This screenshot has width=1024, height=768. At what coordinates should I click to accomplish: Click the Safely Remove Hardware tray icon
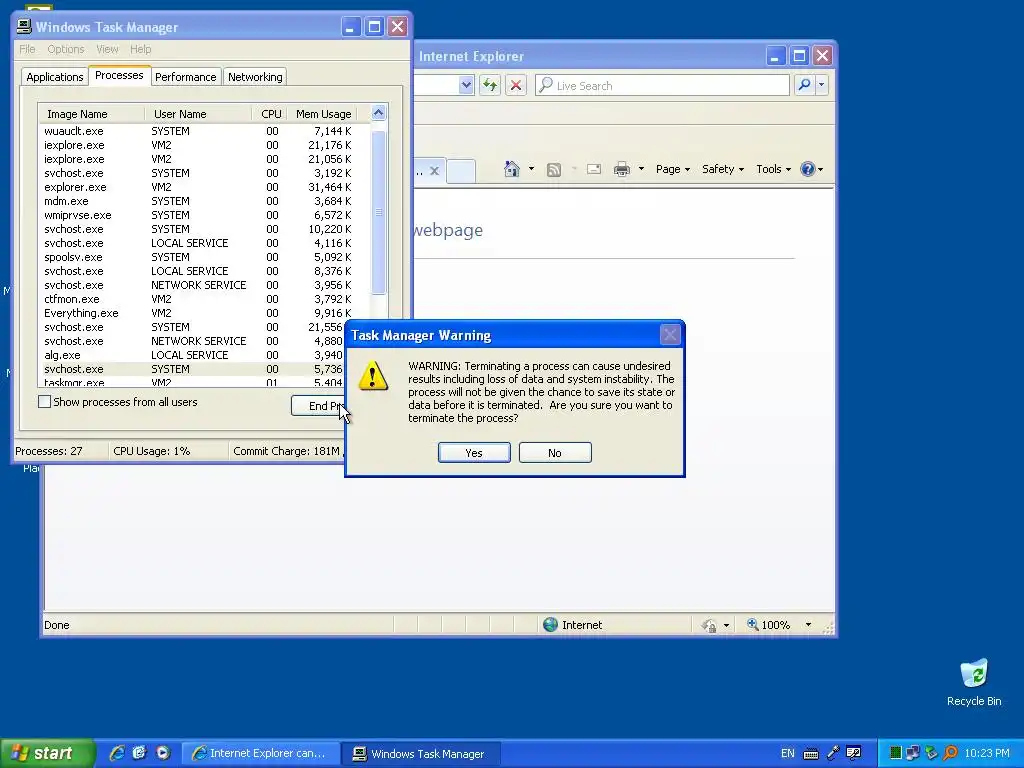[931, 753]
